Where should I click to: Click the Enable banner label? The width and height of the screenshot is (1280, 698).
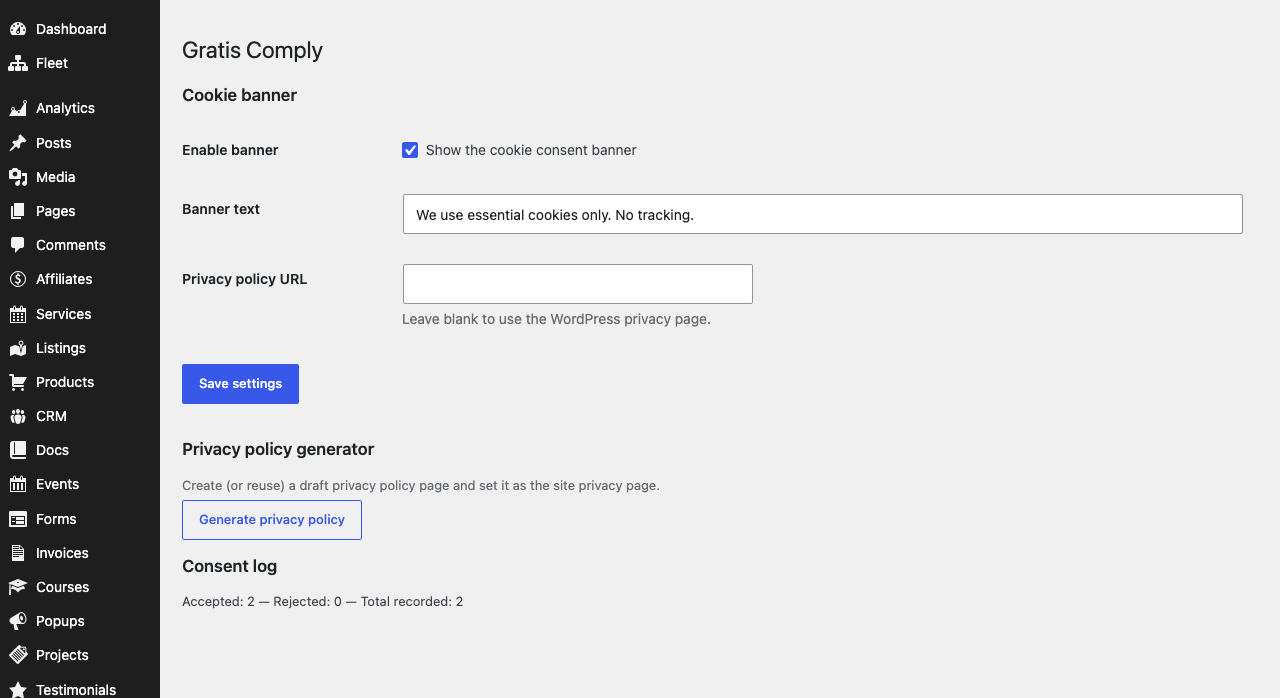click(230, 150)
